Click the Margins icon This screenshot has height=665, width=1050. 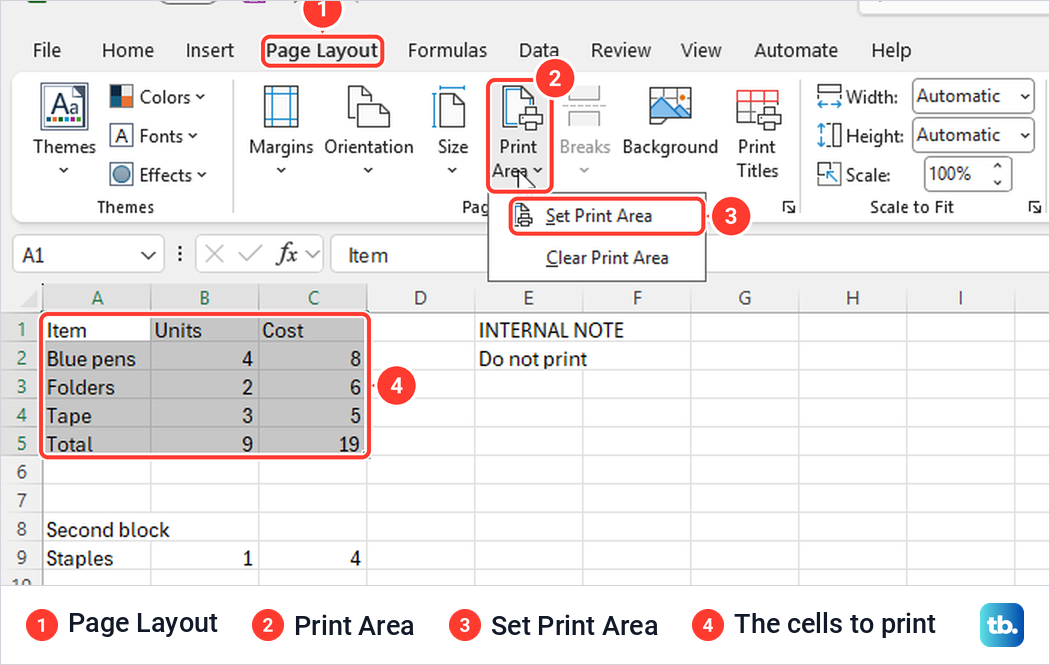point(281,106)
